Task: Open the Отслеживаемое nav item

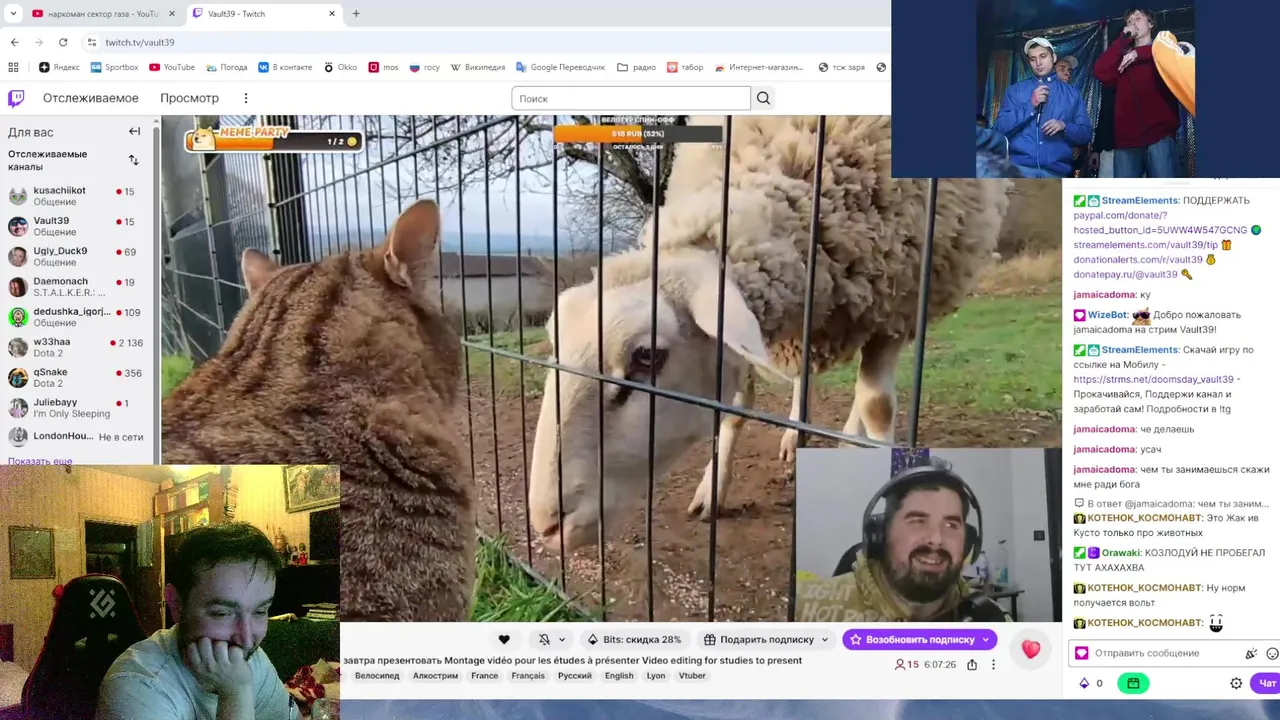Action: [90, 98]
